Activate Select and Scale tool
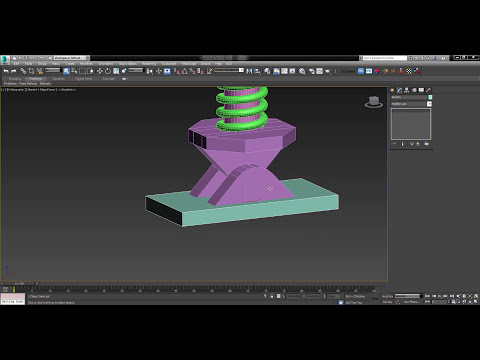 [116, 71]
